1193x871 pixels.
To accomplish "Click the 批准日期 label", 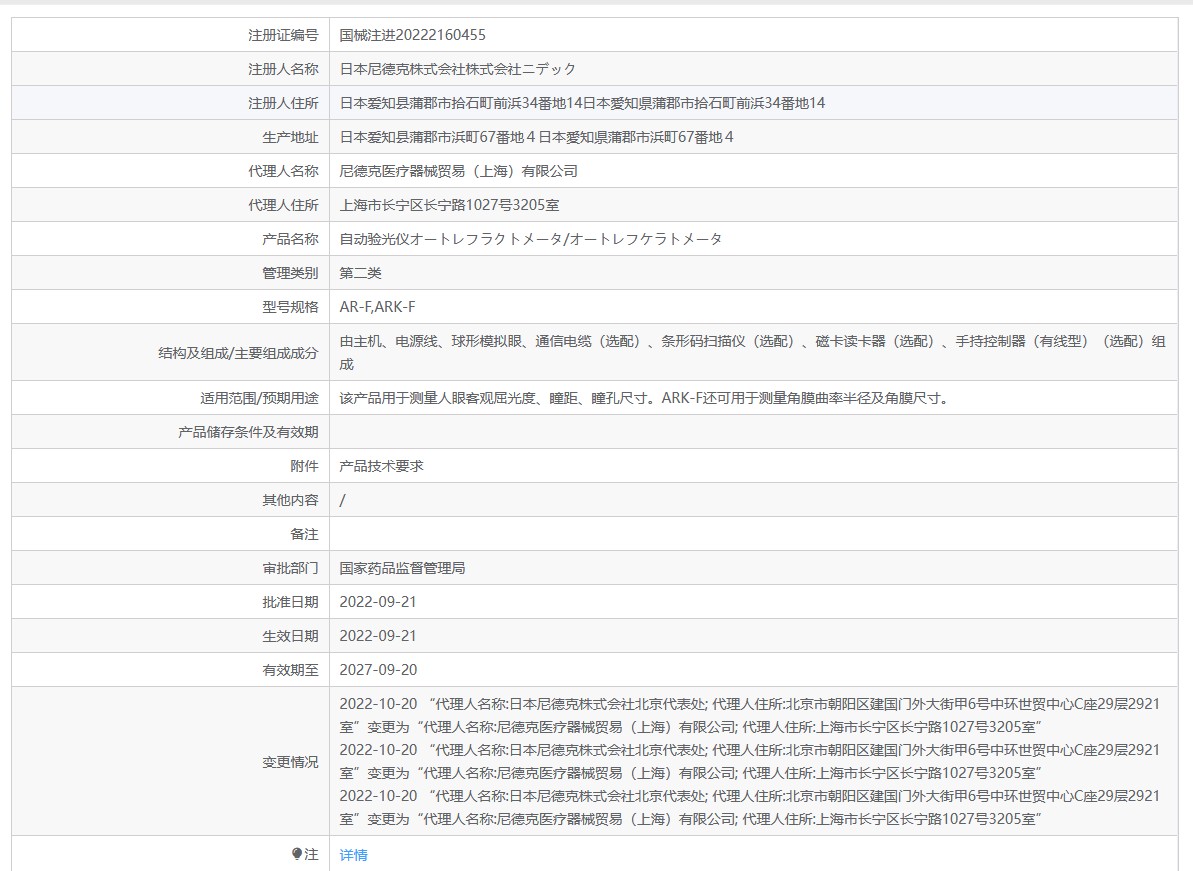I will pos(290,602).
